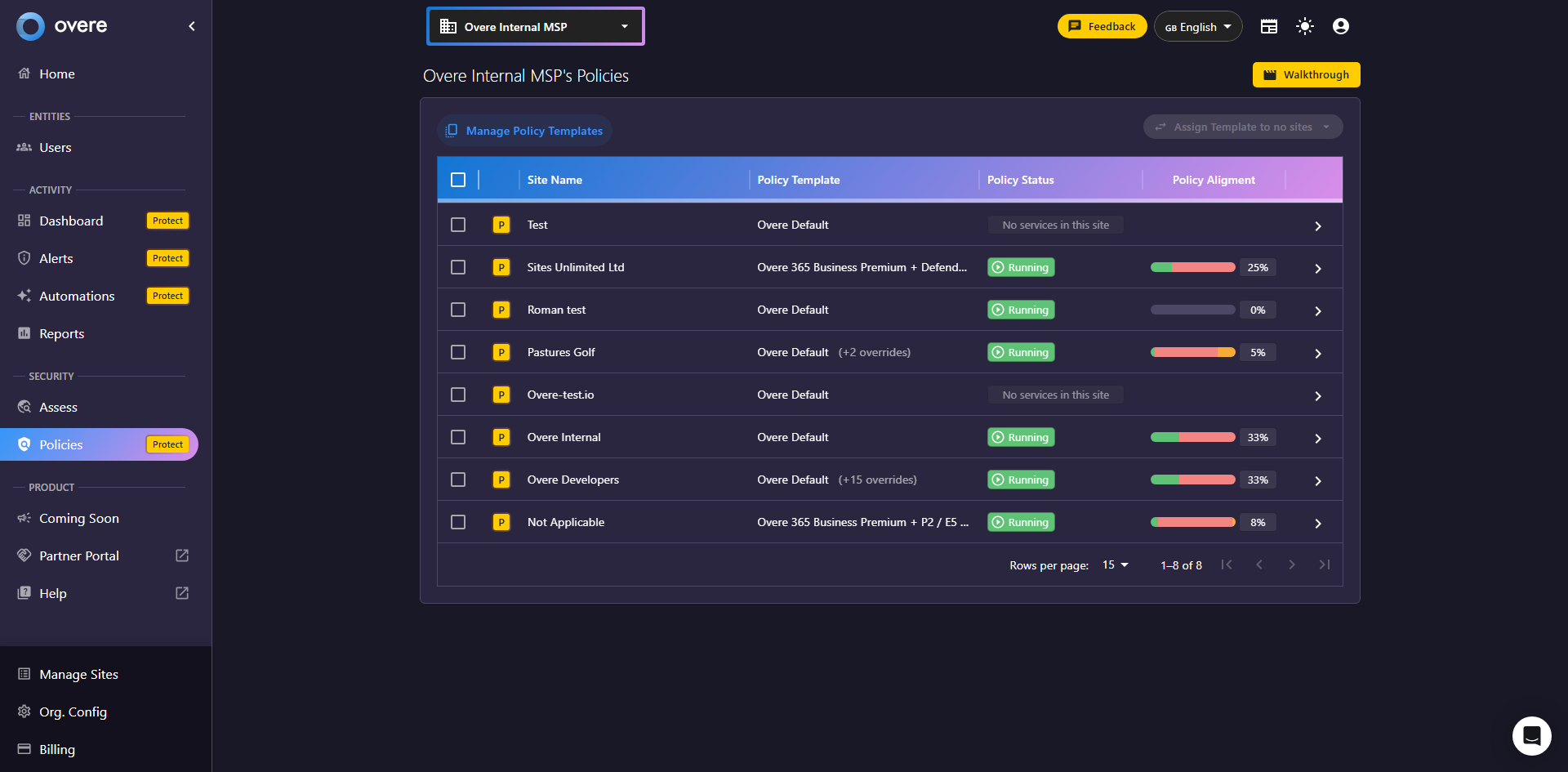Check the Overe Internal row checkbox
This screenshot has height=772, width=1568.
point(458,437)
